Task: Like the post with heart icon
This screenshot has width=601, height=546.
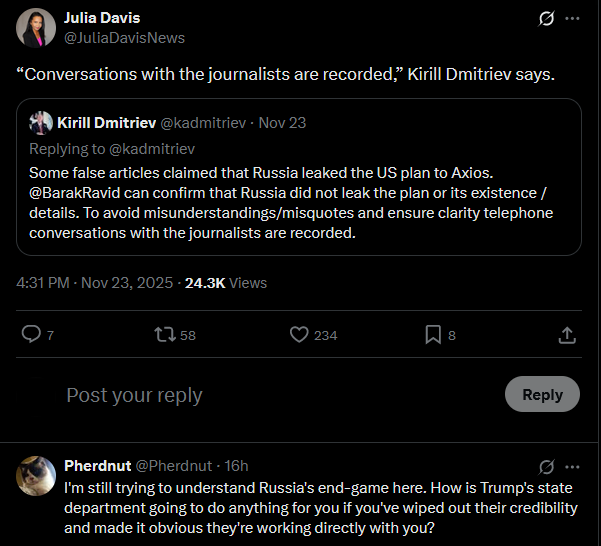Action: coord(299,335)
